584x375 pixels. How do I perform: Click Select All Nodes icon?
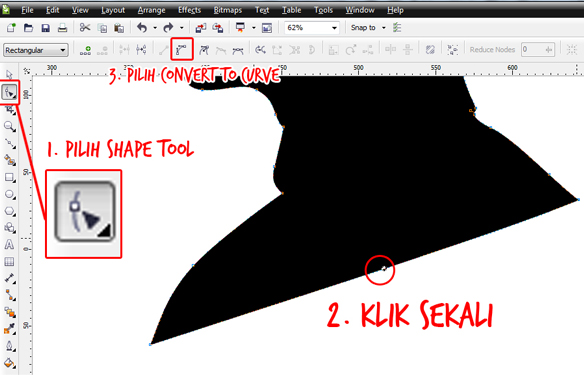(453, 50)
